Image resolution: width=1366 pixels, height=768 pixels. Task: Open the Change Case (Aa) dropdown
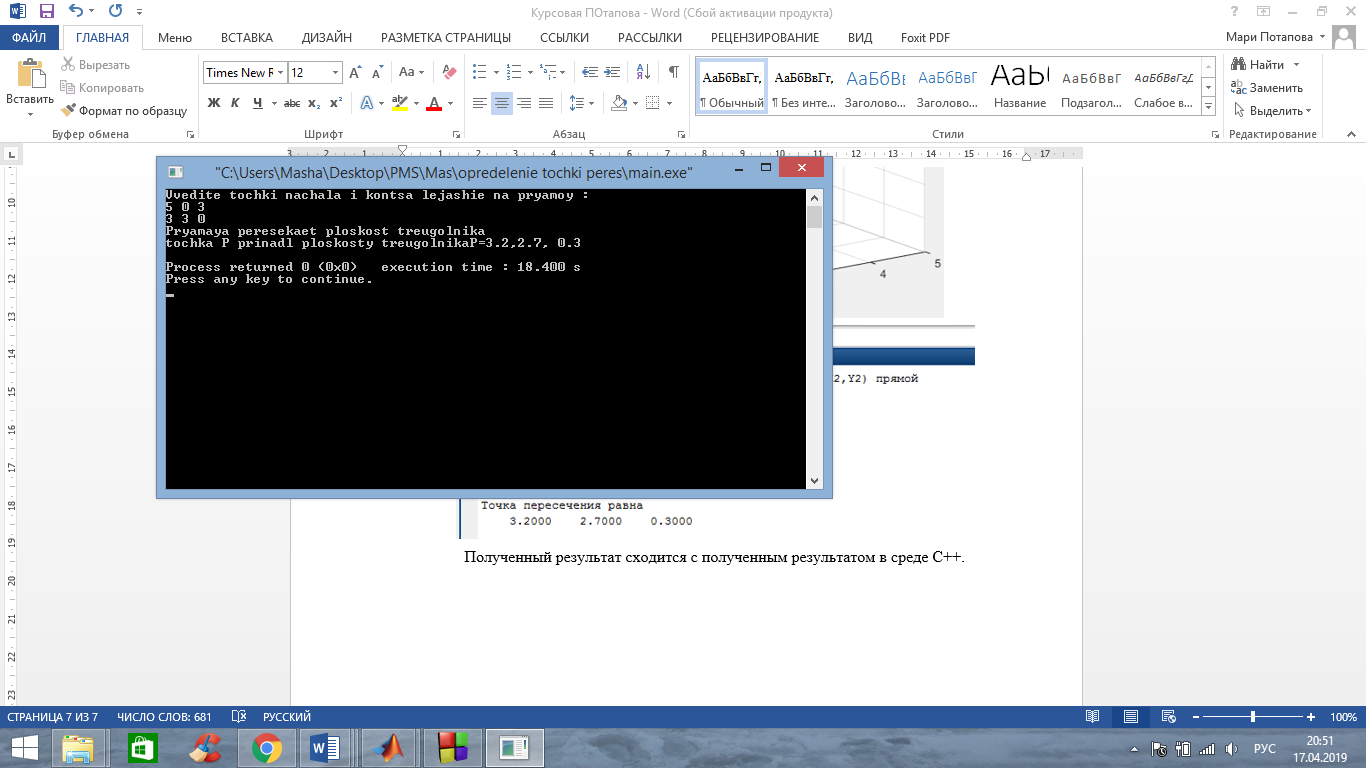412,73
